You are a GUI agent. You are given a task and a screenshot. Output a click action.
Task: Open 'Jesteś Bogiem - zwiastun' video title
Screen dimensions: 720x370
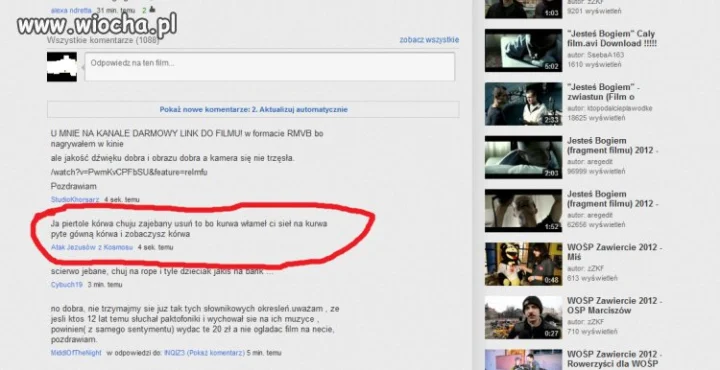(603, 92)
